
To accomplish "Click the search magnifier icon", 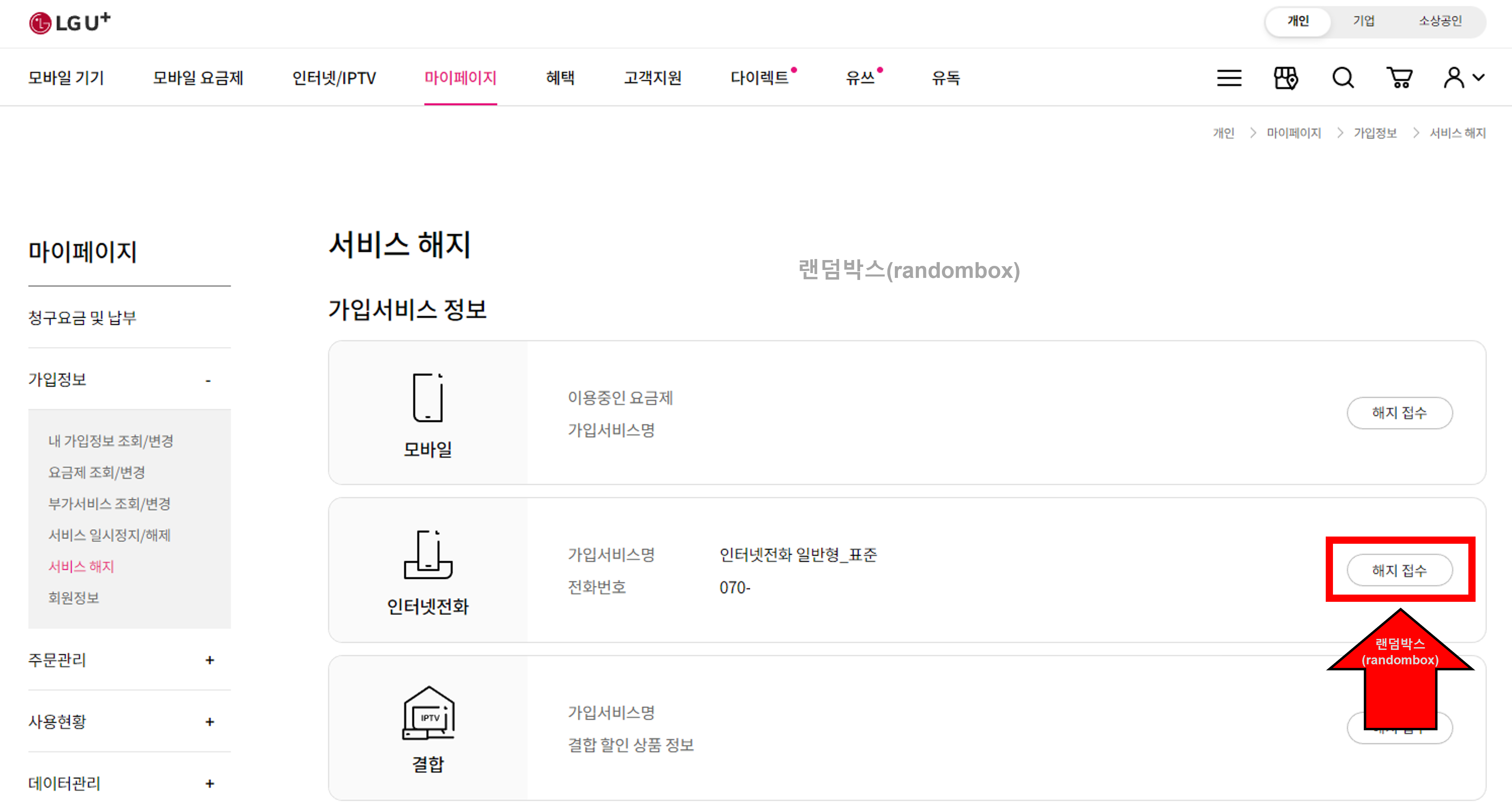I will click(x=1342, y=78).
